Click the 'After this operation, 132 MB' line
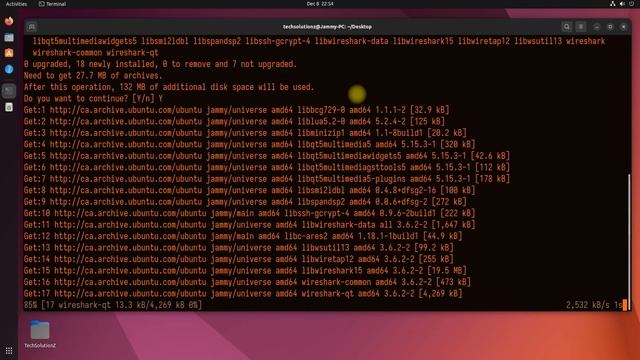The image size is (640, 360). coord(169,87)
